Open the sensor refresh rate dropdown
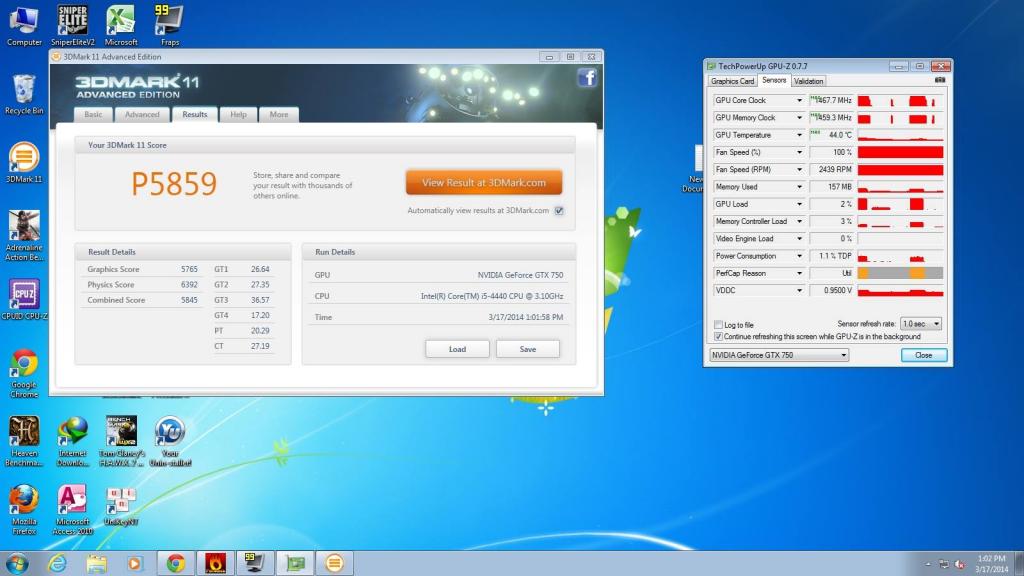This screenshot has width=1024, height=576. point(921,324)
